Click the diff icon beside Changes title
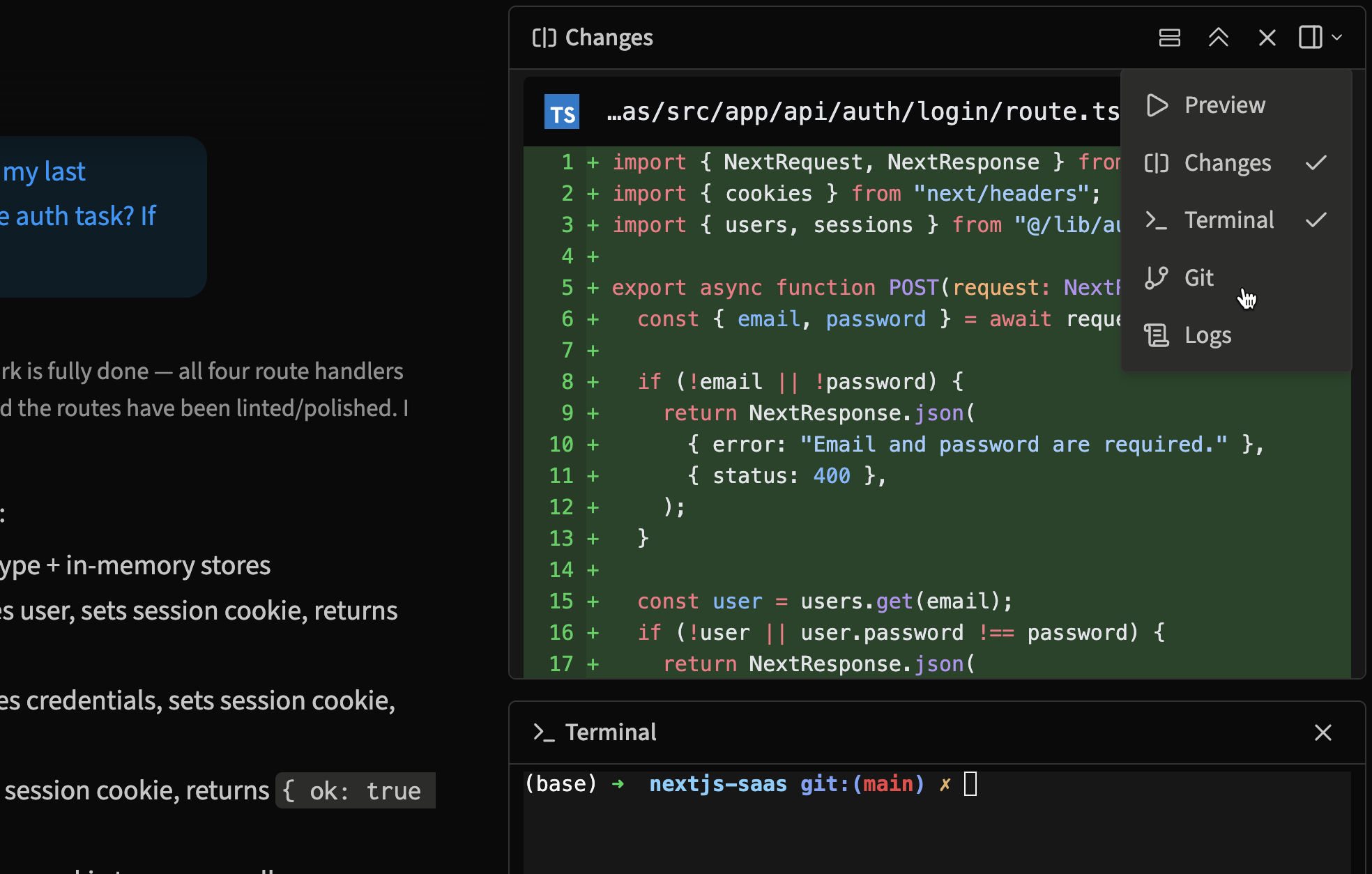 click(544, 38)
